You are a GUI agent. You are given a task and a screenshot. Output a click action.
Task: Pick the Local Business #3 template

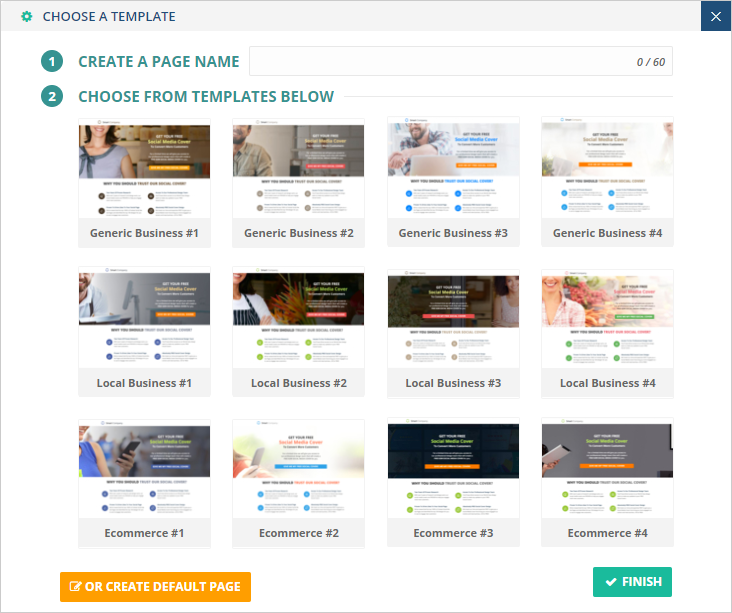pyautogui.click(x=453, y=319)
